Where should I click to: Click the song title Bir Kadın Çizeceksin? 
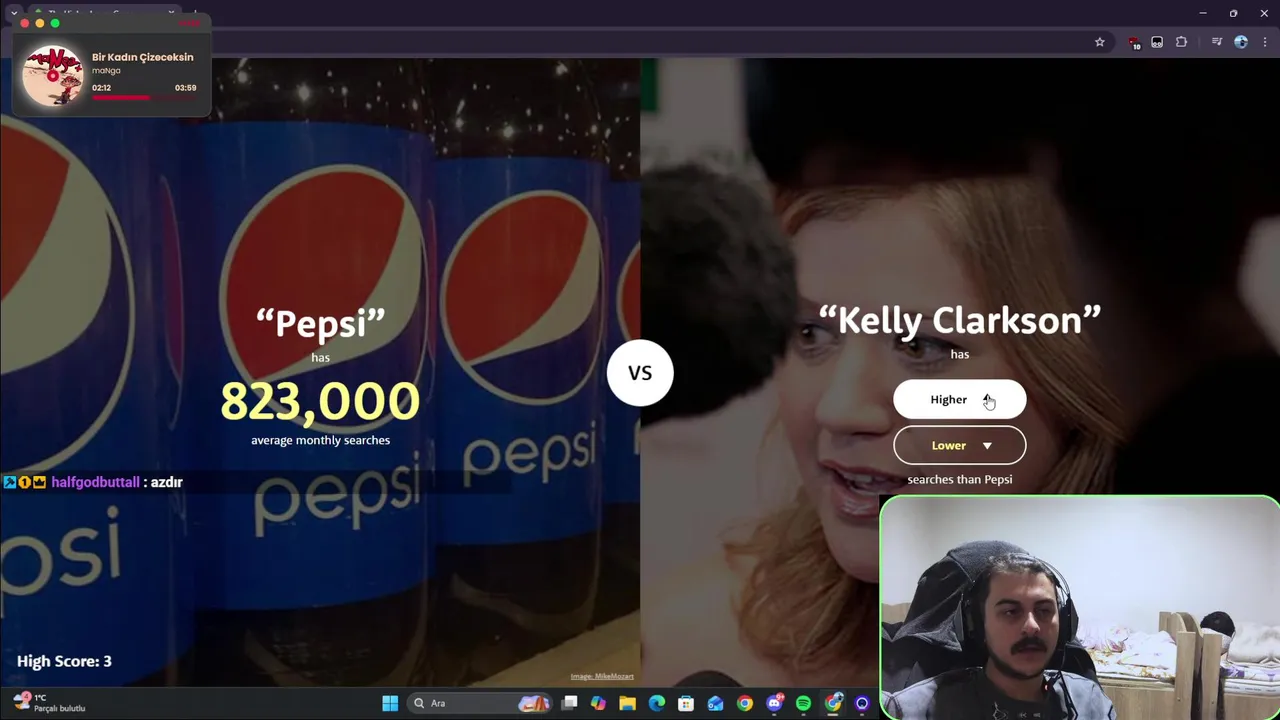[143, 57]
